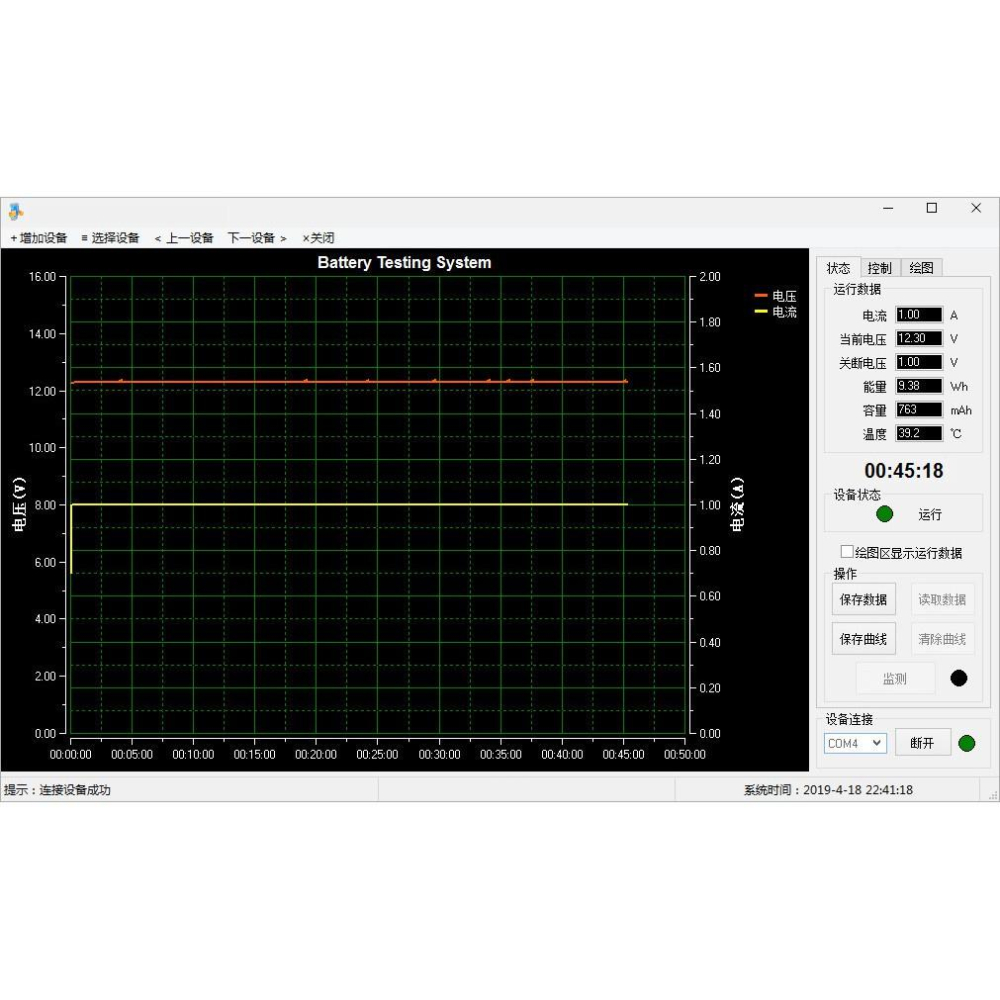Switch to the 绘图 tab
This screenshot has width=1000, height=1000.
tap(921, 267)
